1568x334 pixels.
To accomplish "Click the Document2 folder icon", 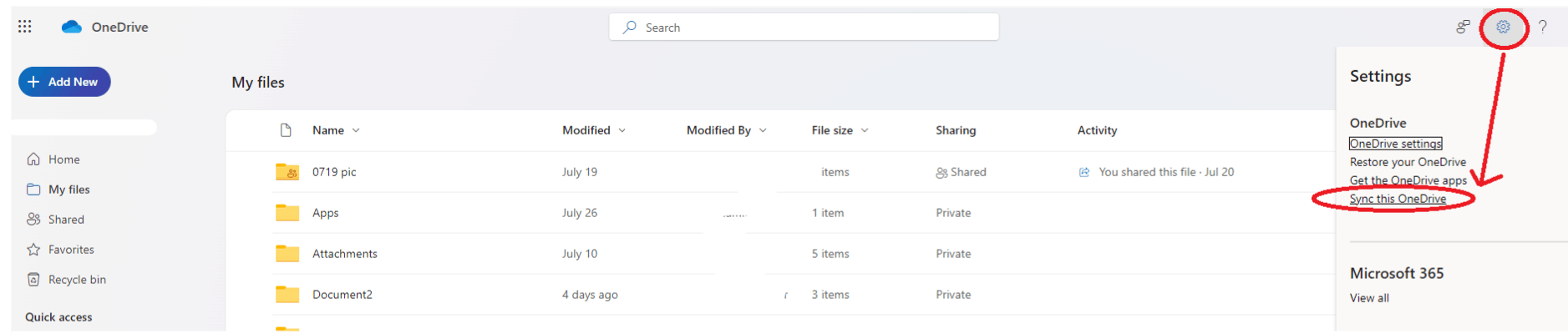I will (x=287, y=295).
